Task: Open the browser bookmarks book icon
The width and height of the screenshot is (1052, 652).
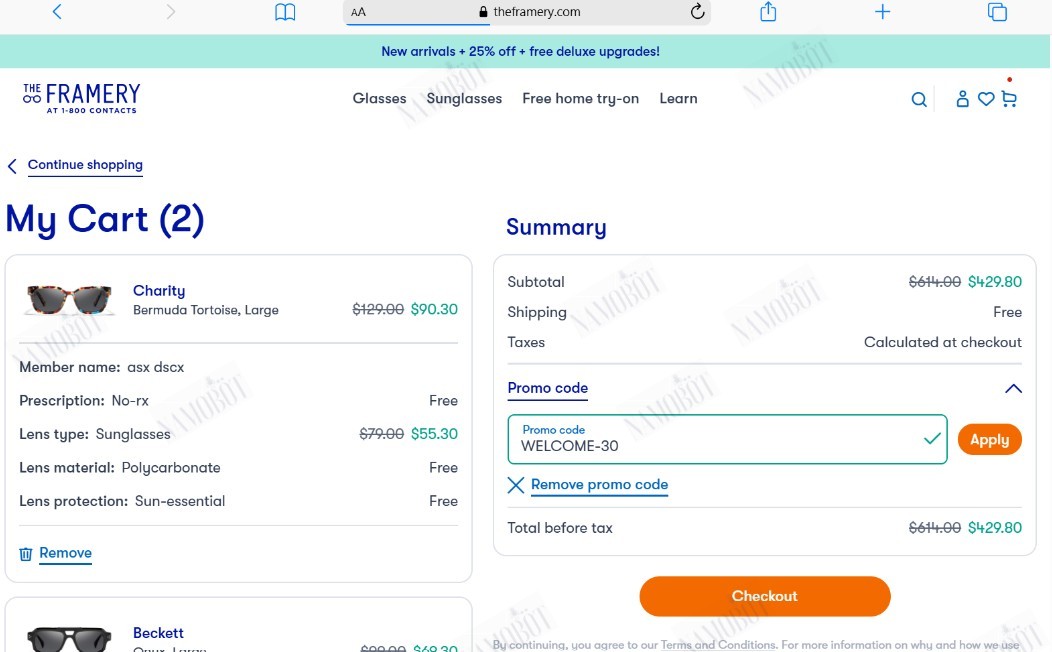Action: click(x=285, y=12)
